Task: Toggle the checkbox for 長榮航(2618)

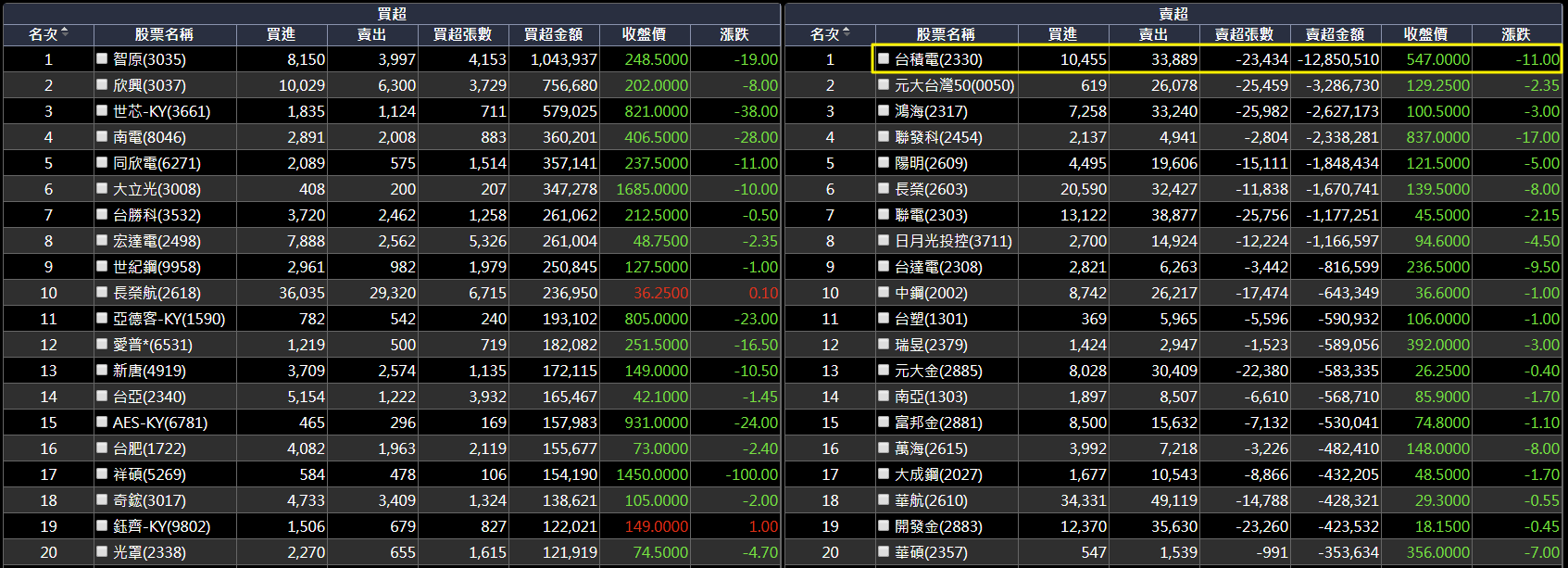Action: [102, 292]
